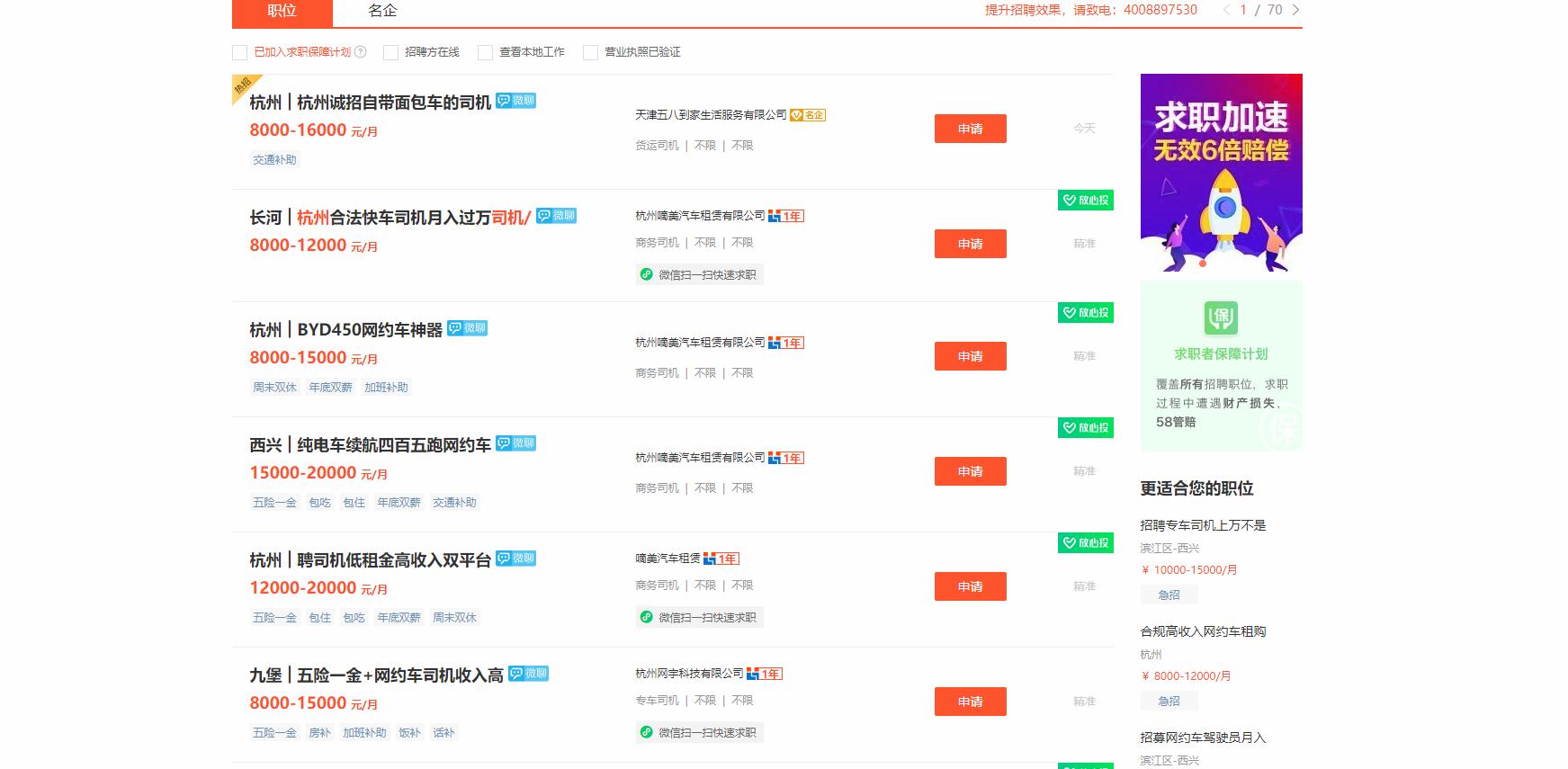This screenshot has width=1568, height=769.
Task: Check 查看本地工作 checkbox
Action: [x=485, y=52]
